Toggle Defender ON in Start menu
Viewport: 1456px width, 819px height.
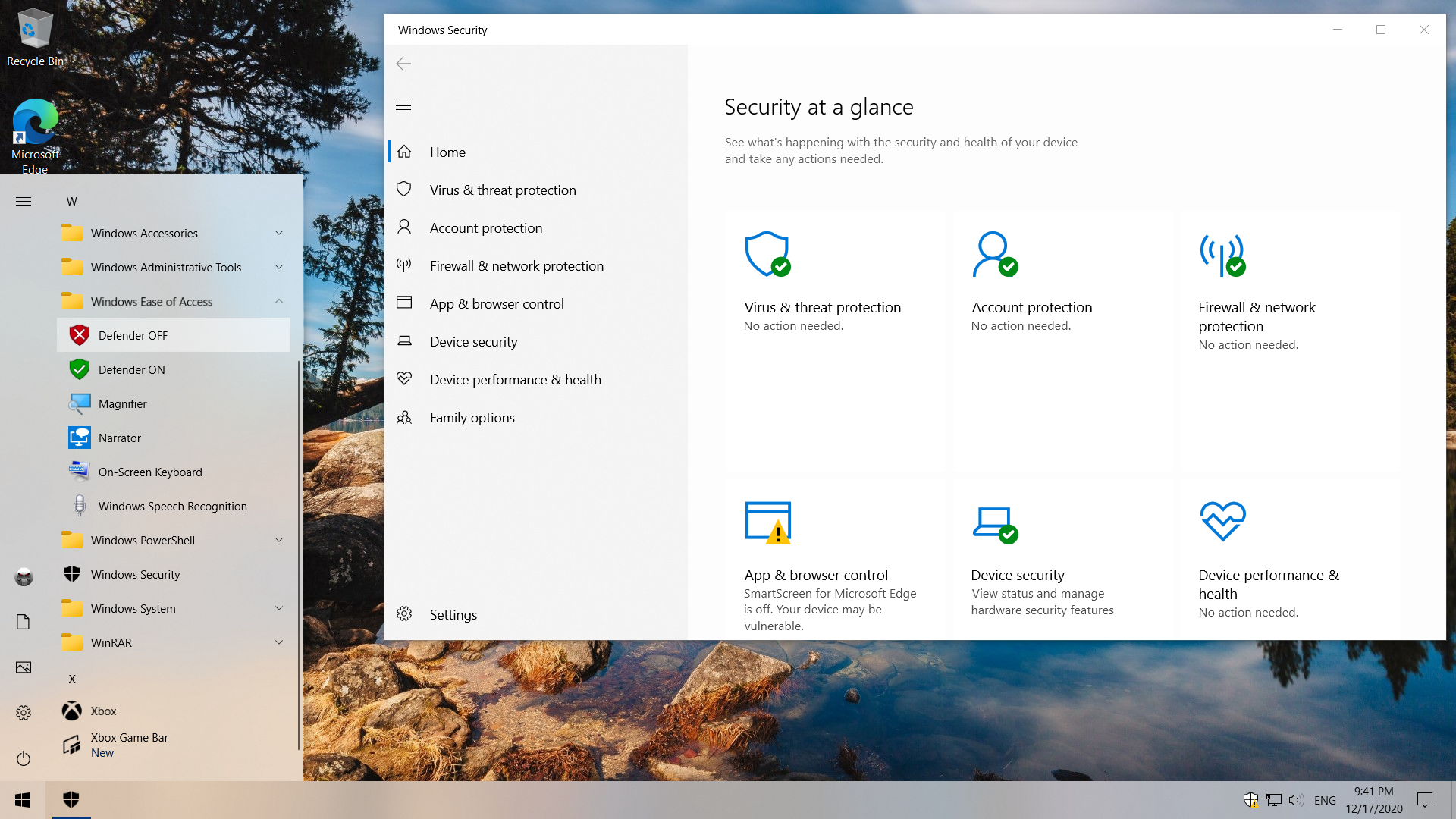pyautogui.click(x=130, y=369)
